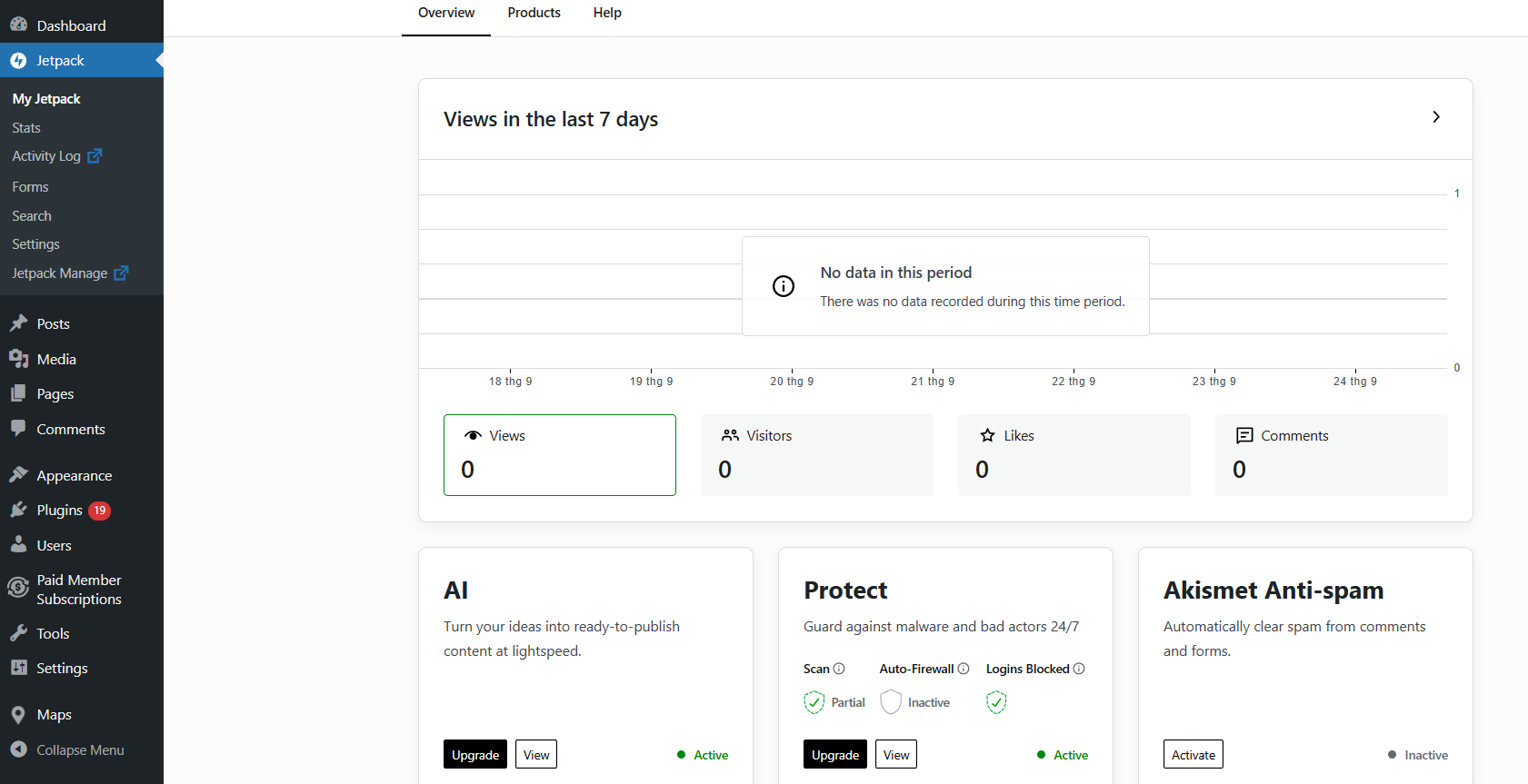Click the '21 thg 9' axis label
1528x784 pixels.
(933, 382)
